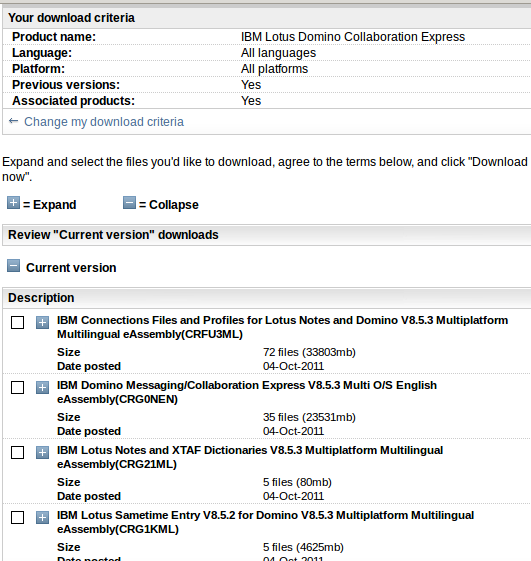Expand IBM Connections Files and Profiles eAssembly
Viewport: 531px width, 561px height.
(x=42, y=322)
